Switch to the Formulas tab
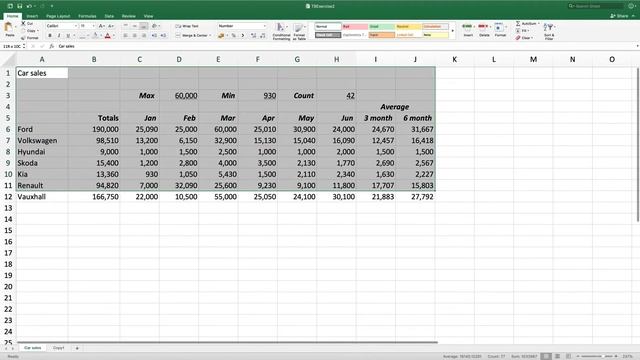 pyautogui.click(x=87, y=16)
